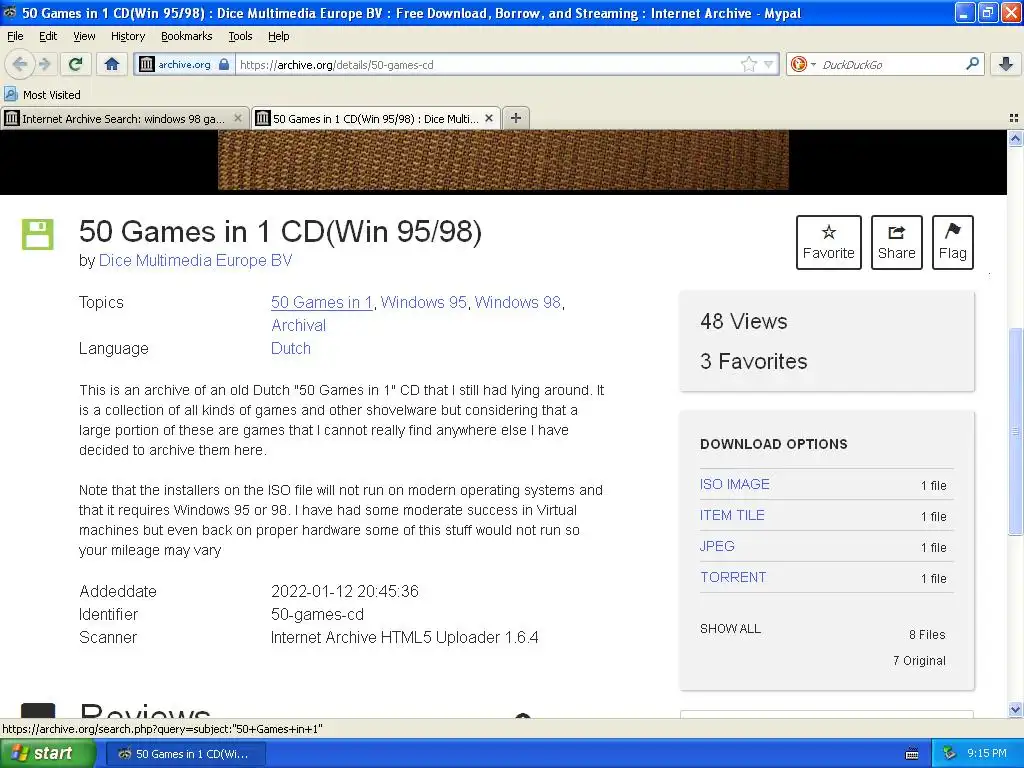This screenshot has height=768, width=1024.
Task: Click SHOW ALL download files
Action: coord(730,628)
